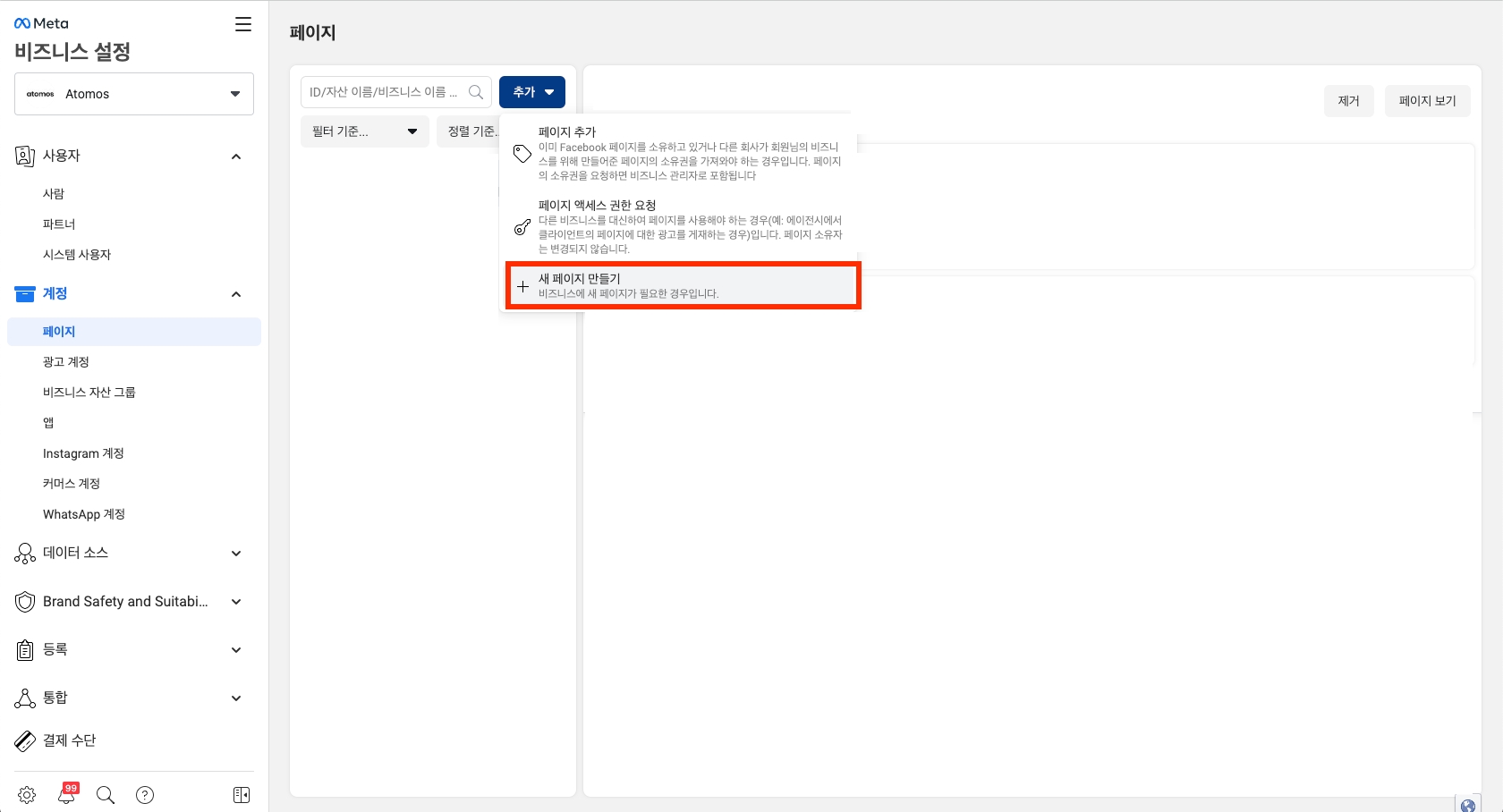Click the search icon in the ID search field
Viewport: 1503px width, 812px height.
pos(476,92)
